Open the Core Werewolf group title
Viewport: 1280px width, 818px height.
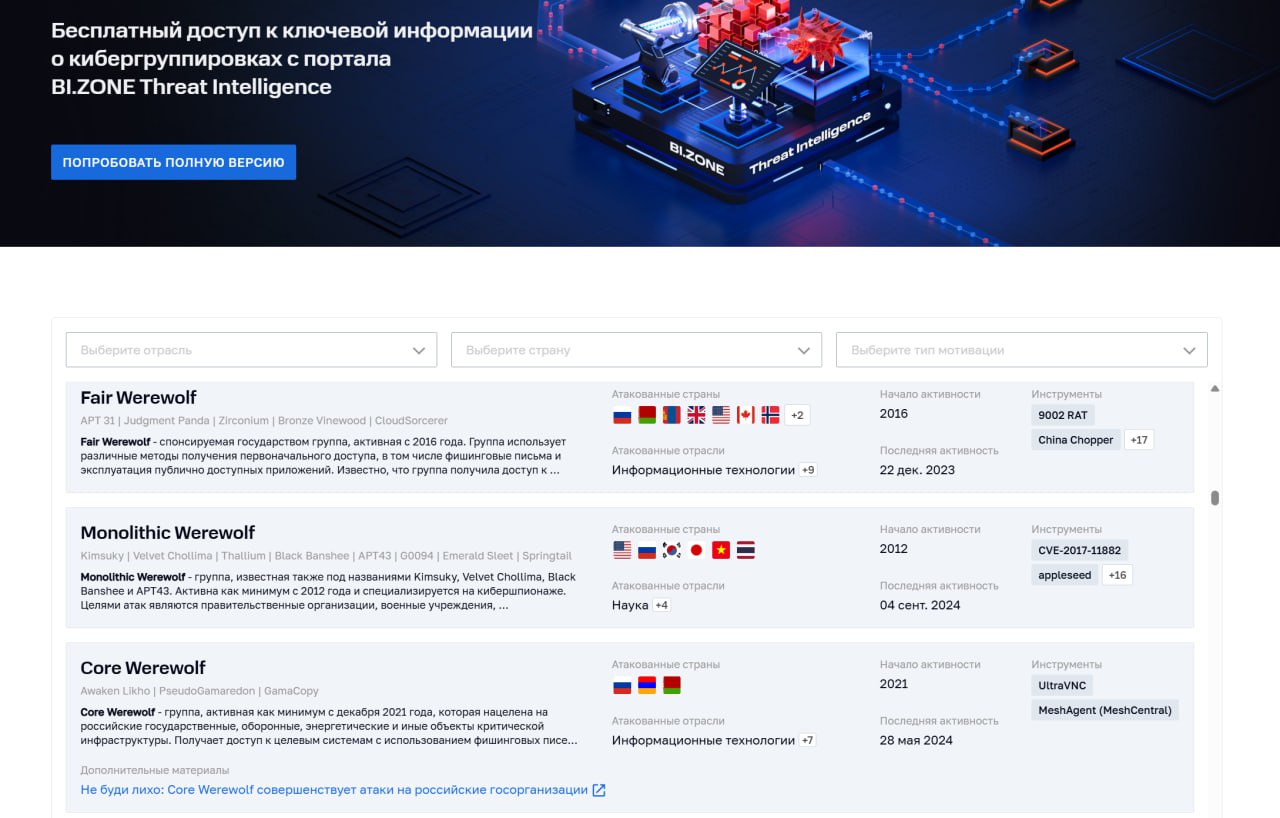tap(143, 667)
